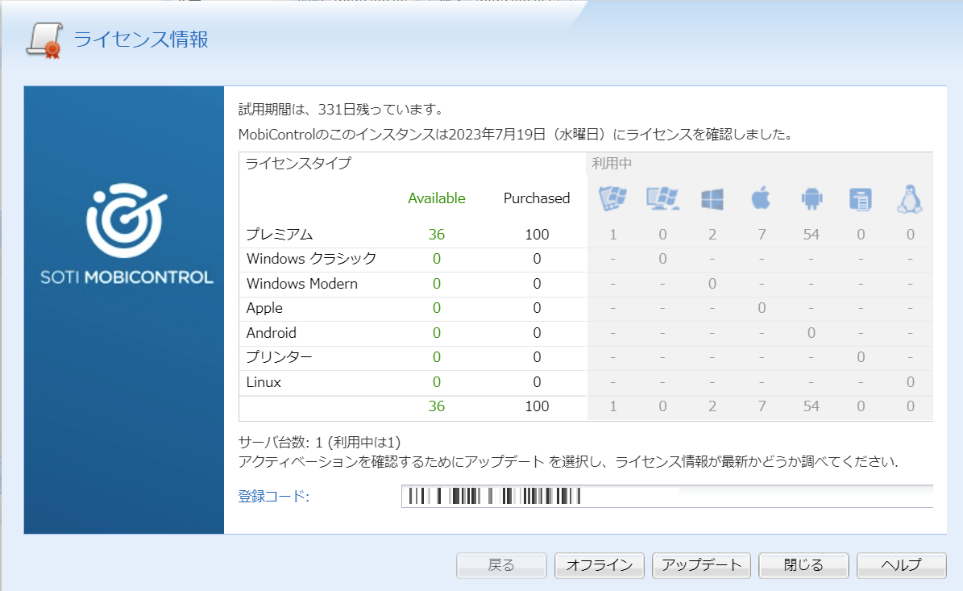Click the 利用中 header text
Viewport: 963px width, 591px height.
[x=612, y=163]
